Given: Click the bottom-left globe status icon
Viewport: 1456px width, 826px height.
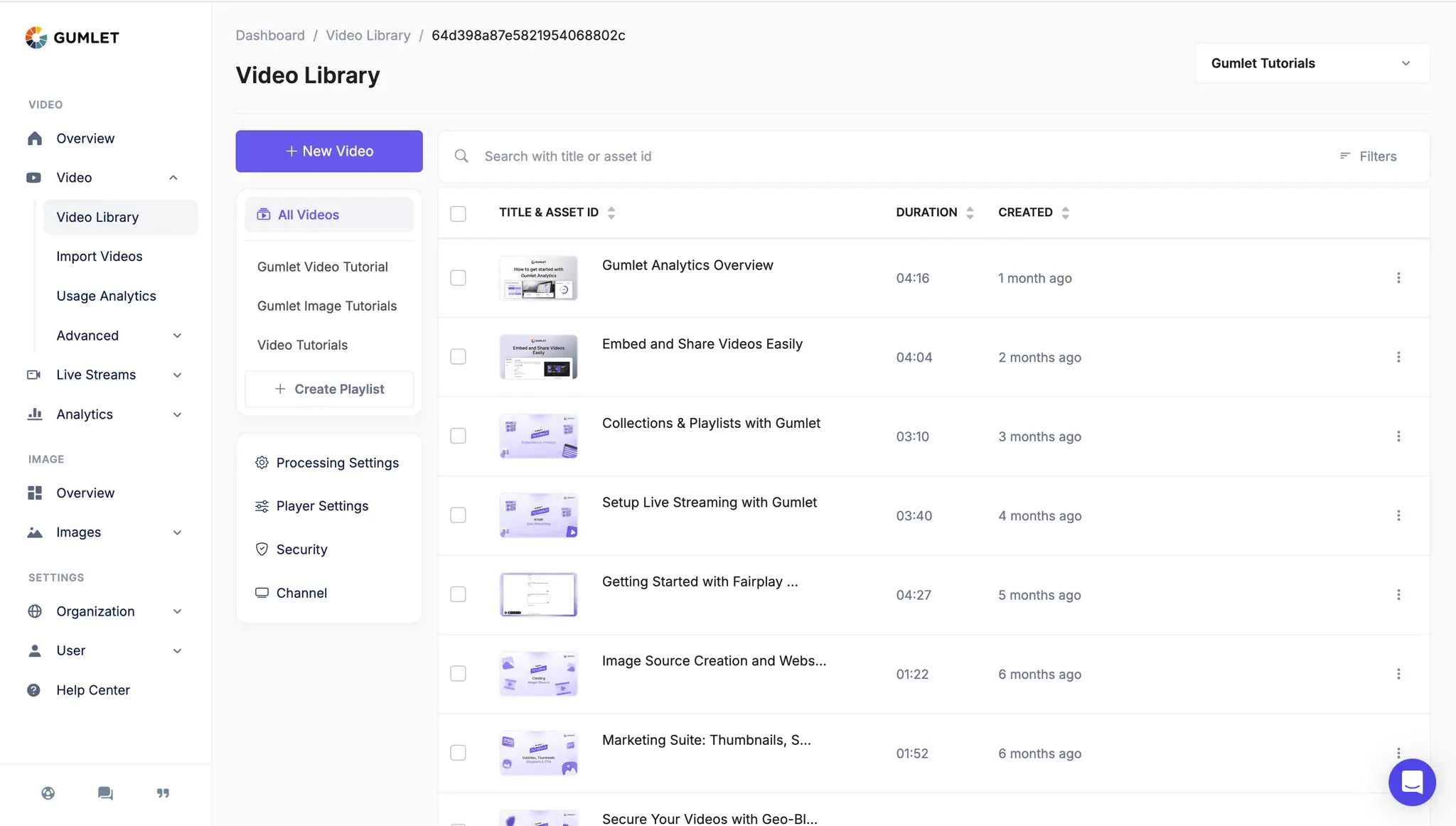Looking at the screenshot, I should (48, 793).
